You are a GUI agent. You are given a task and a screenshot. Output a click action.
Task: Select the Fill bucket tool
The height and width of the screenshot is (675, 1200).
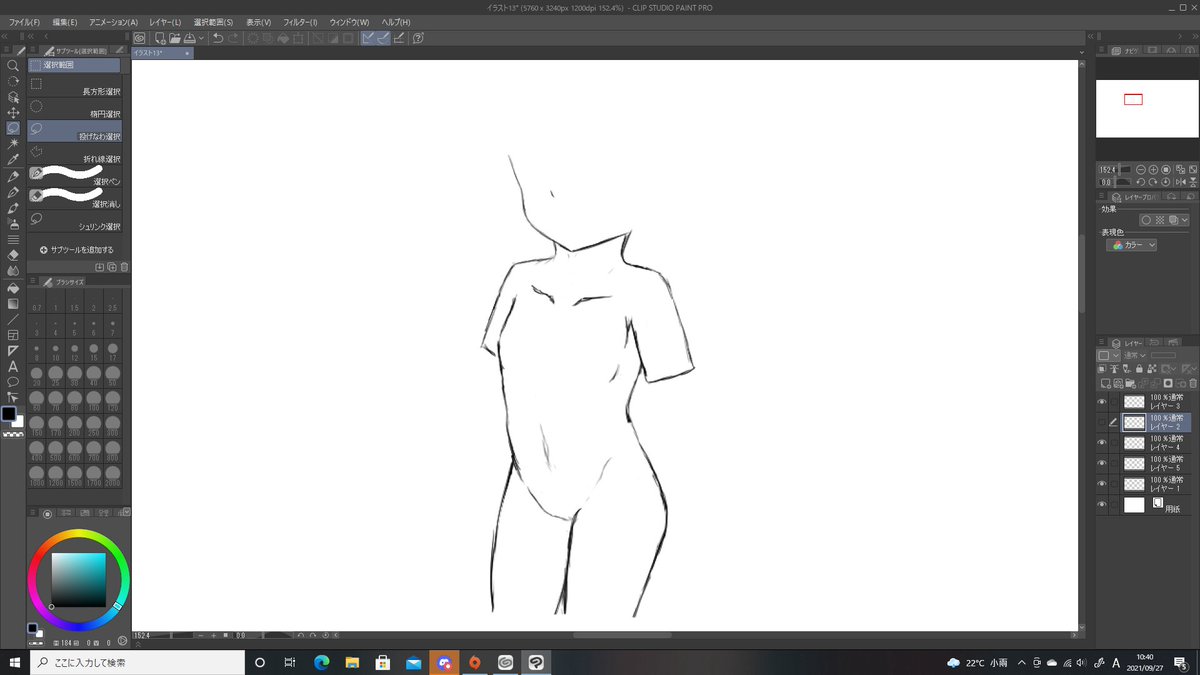pyautogui.click(x=13, y=288)
